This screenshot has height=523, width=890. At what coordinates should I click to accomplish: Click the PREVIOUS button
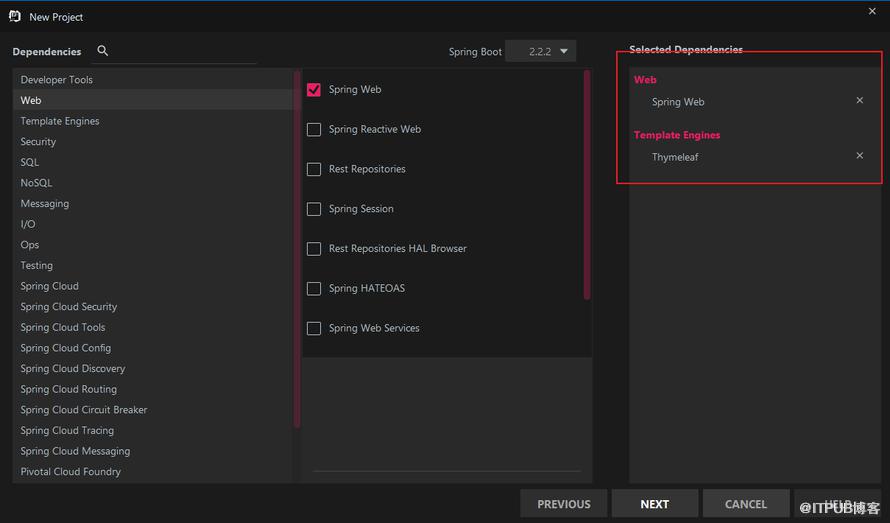coord(564,504)
